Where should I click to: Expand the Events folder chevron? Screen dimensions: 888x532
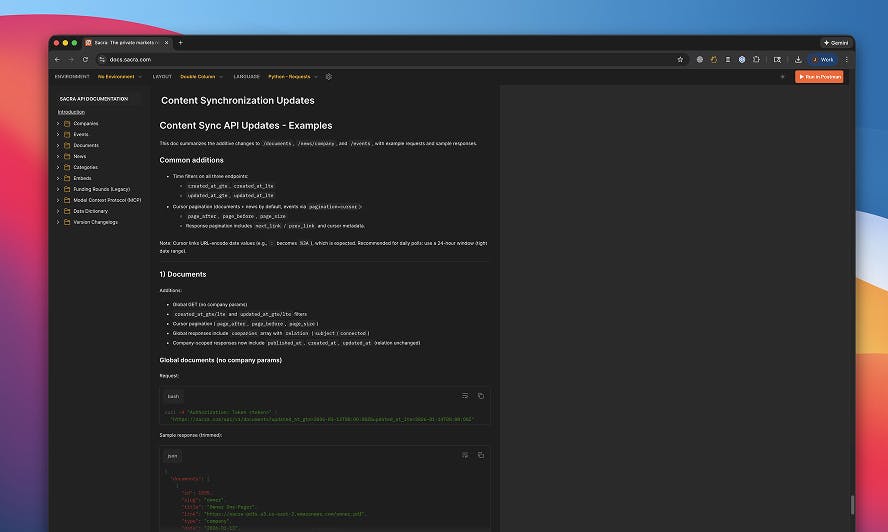[x=58, y=134]
